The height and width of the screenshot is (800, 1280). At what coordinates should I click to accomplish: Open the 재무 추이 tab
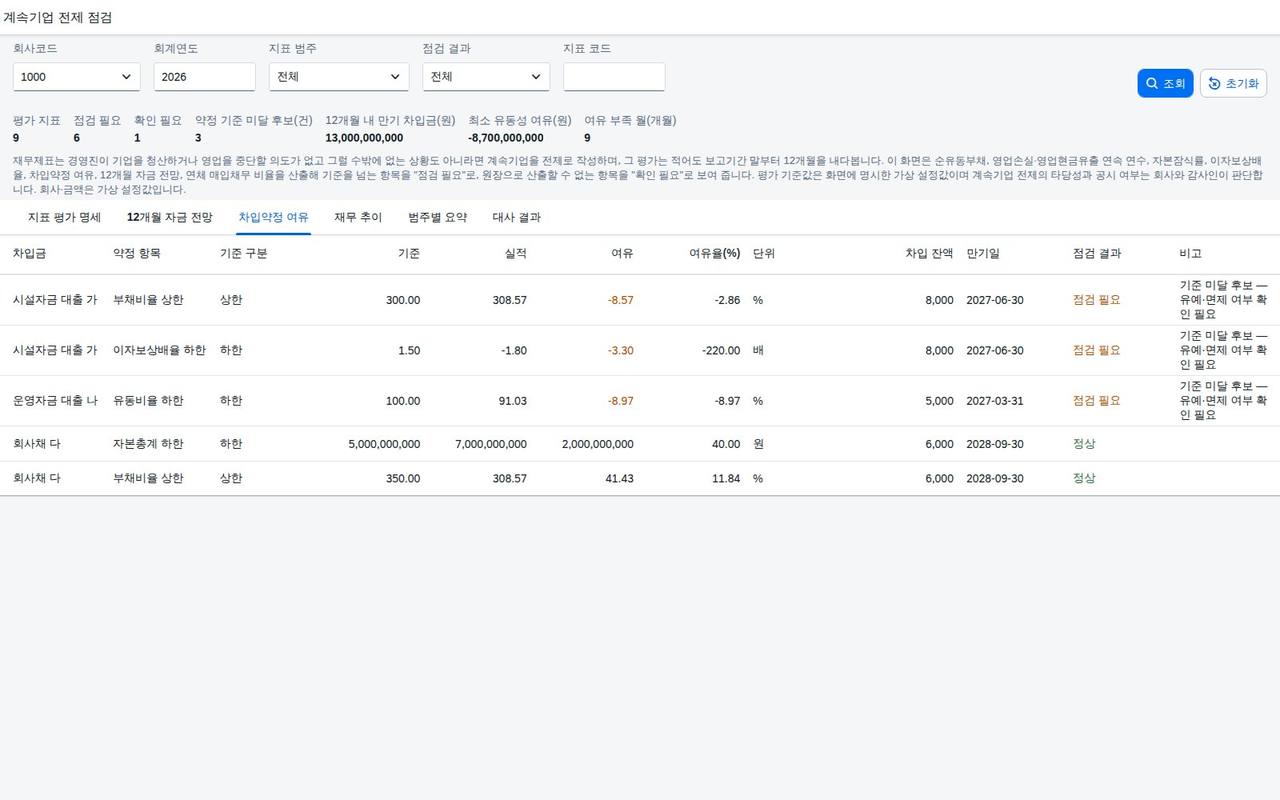(358, 217)
